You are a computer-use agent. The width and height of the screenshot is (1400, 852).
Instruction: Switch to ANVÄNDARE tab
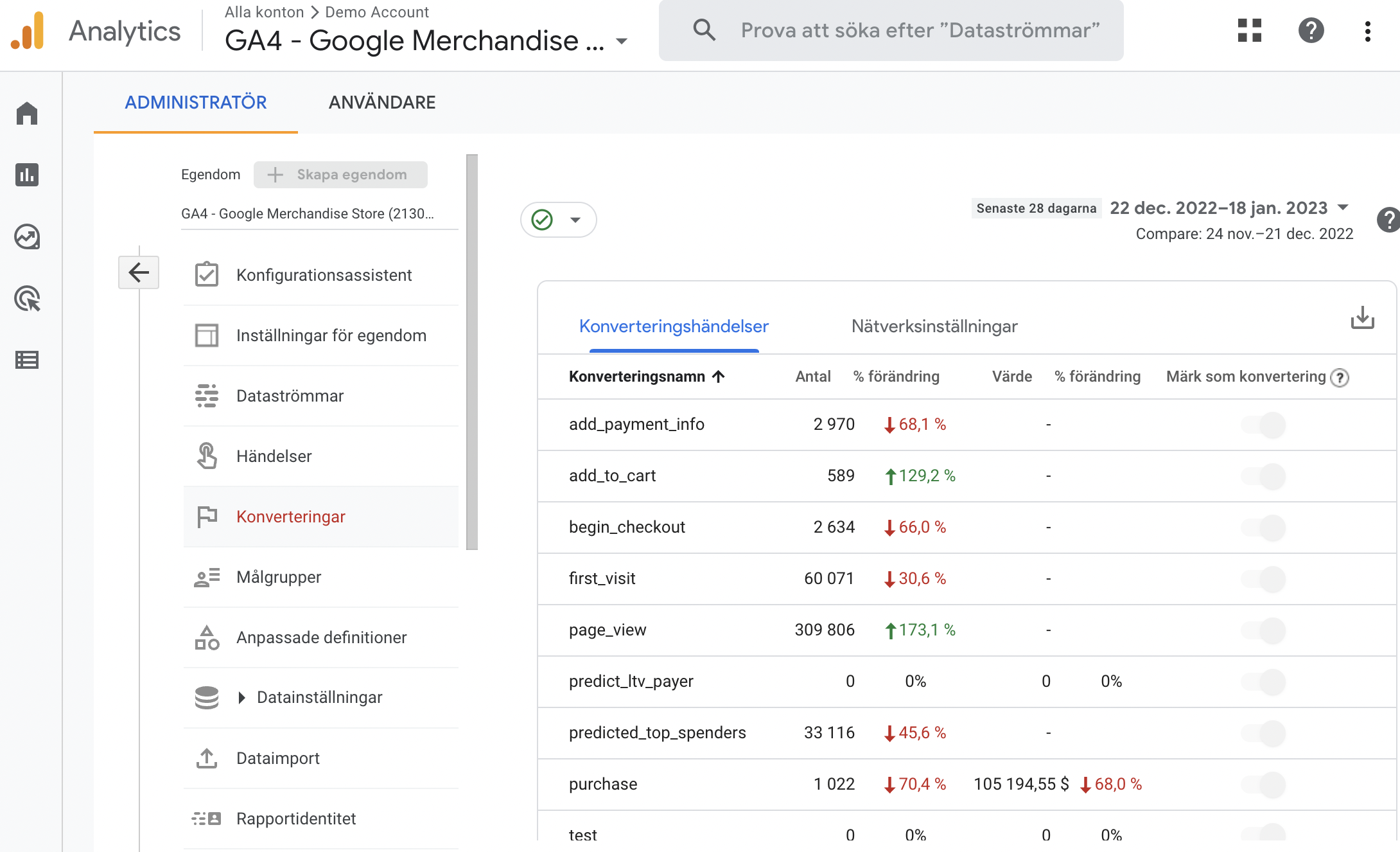click(x=382, y=103)
